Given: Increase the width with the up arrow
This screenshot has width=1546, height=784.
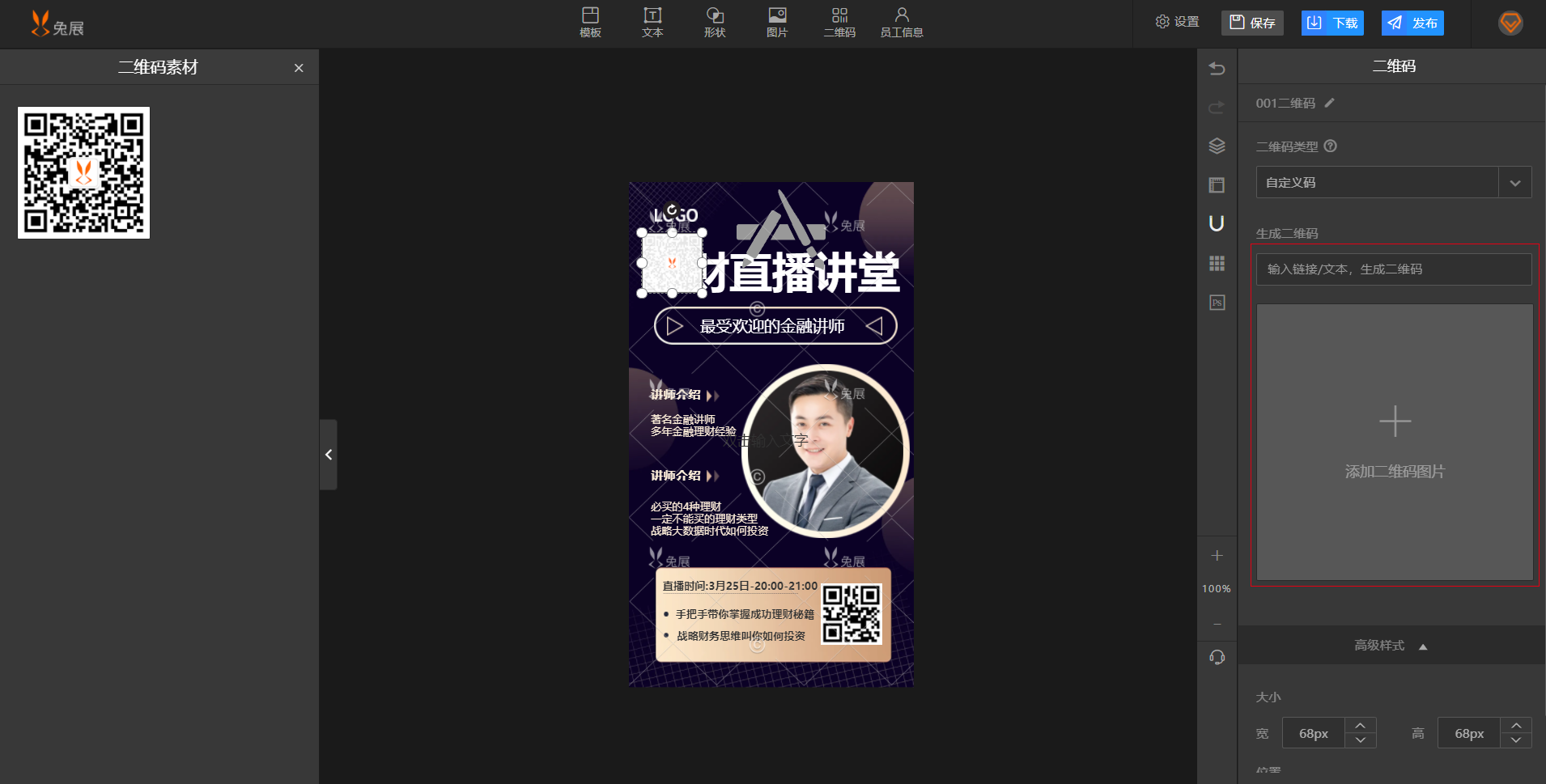Looking at the screenshot, I should [1361, 725].
